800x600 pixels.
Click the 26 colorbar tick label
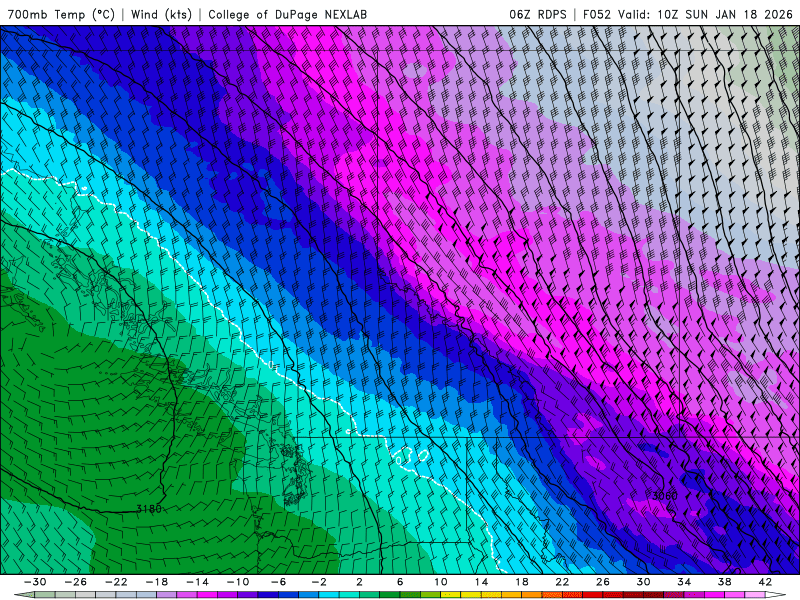(x=603, y=582)
